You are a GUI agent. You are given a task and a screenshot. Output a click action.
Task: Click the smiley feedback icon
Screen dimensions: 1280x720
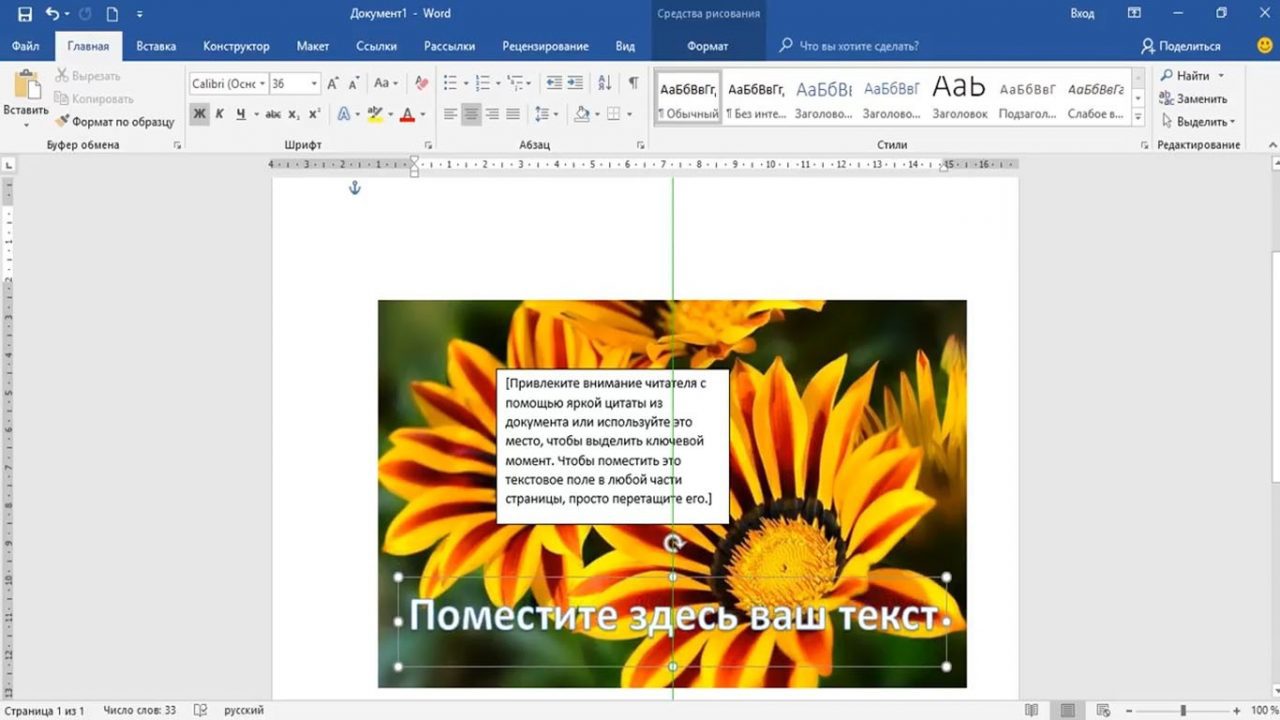(1265, 46)
